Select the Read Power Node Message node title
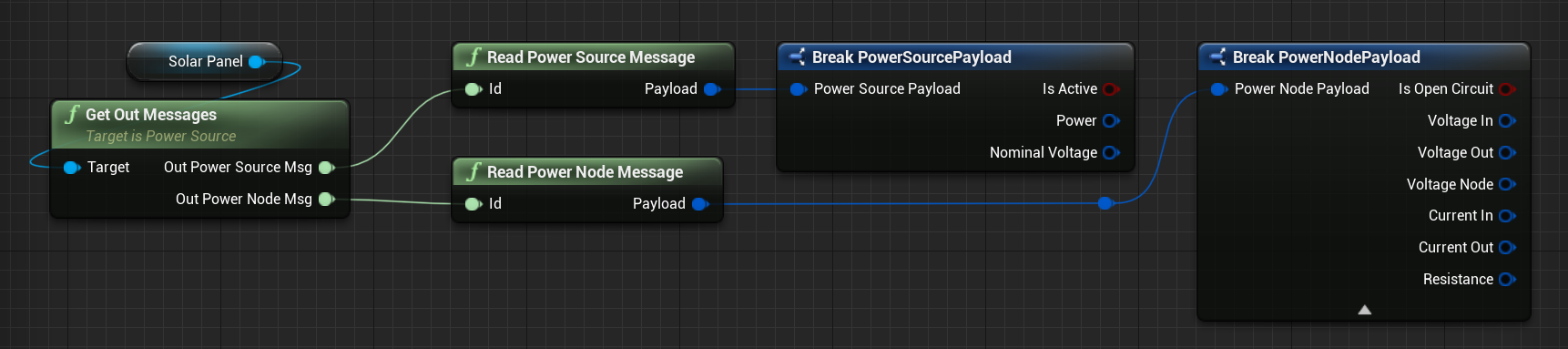 [585, 172]
